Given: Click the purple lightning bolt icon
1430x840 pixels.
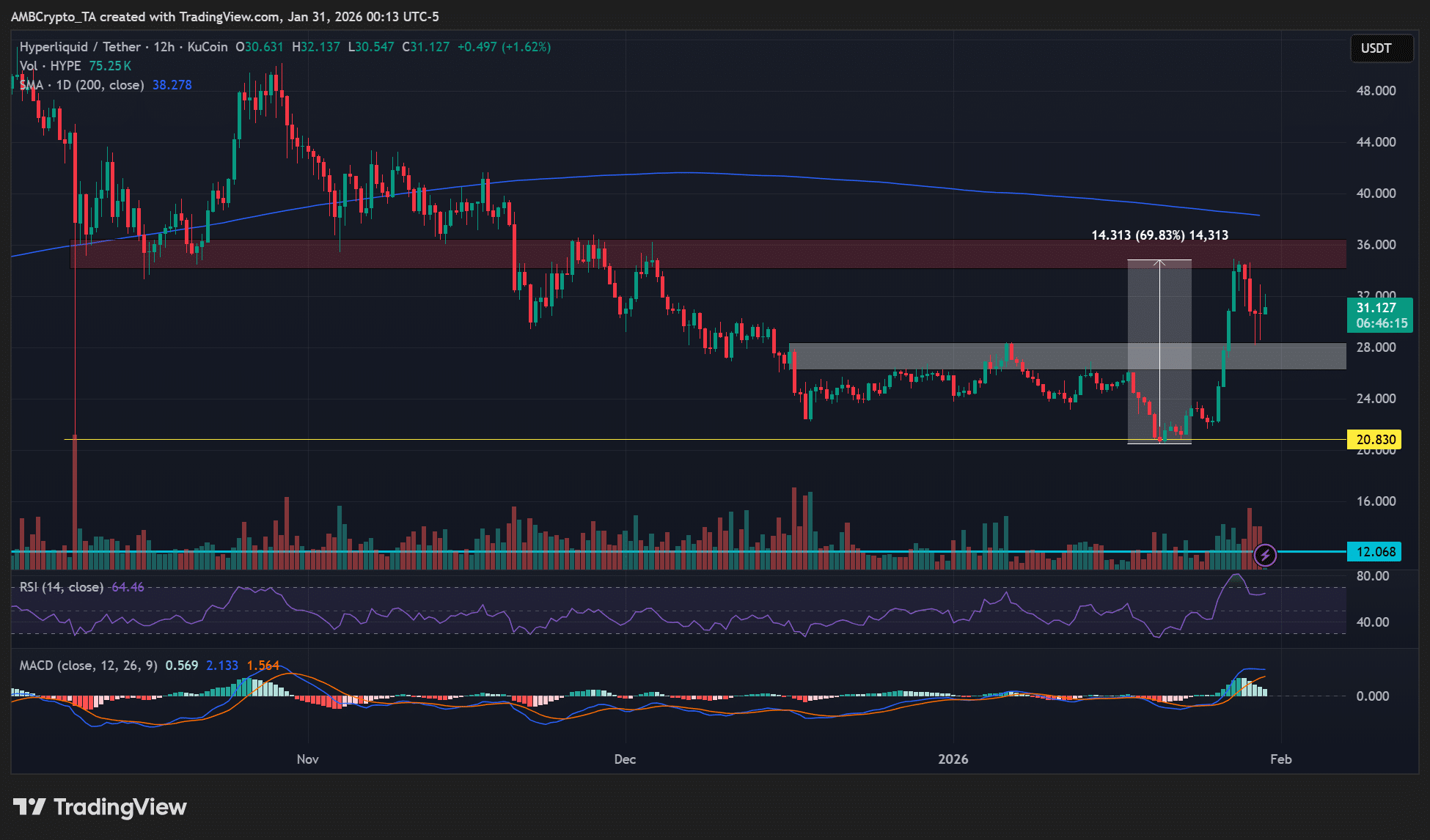Looking at the screenshot, I should (x=1265, y=555).
